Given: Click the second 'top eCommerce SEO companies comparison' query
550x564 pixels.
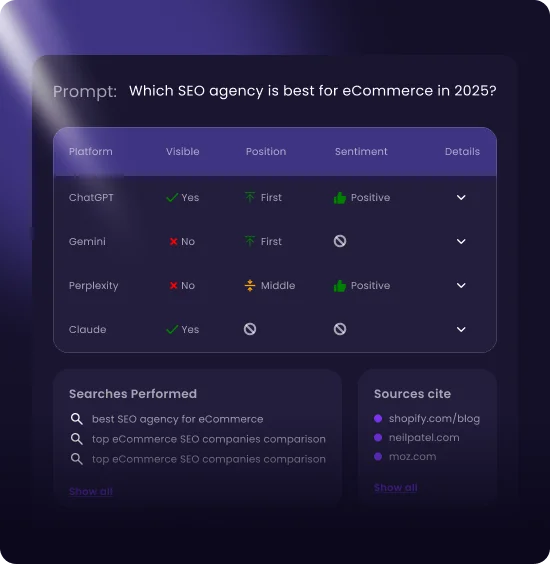Looking at the screenshot, I should click(209, 439).
